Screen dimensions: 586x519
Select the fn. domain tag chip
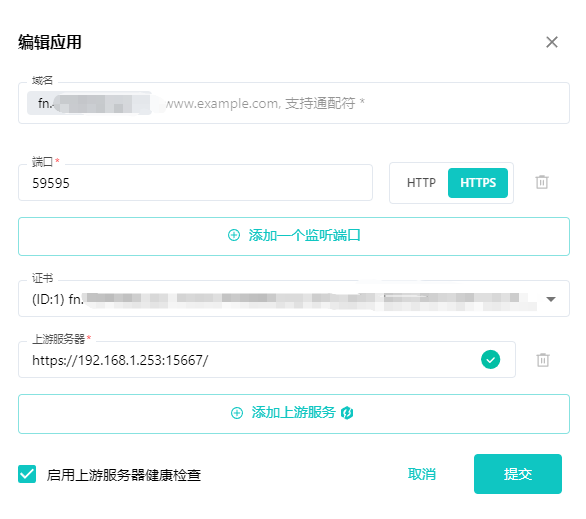click(89, 103)
